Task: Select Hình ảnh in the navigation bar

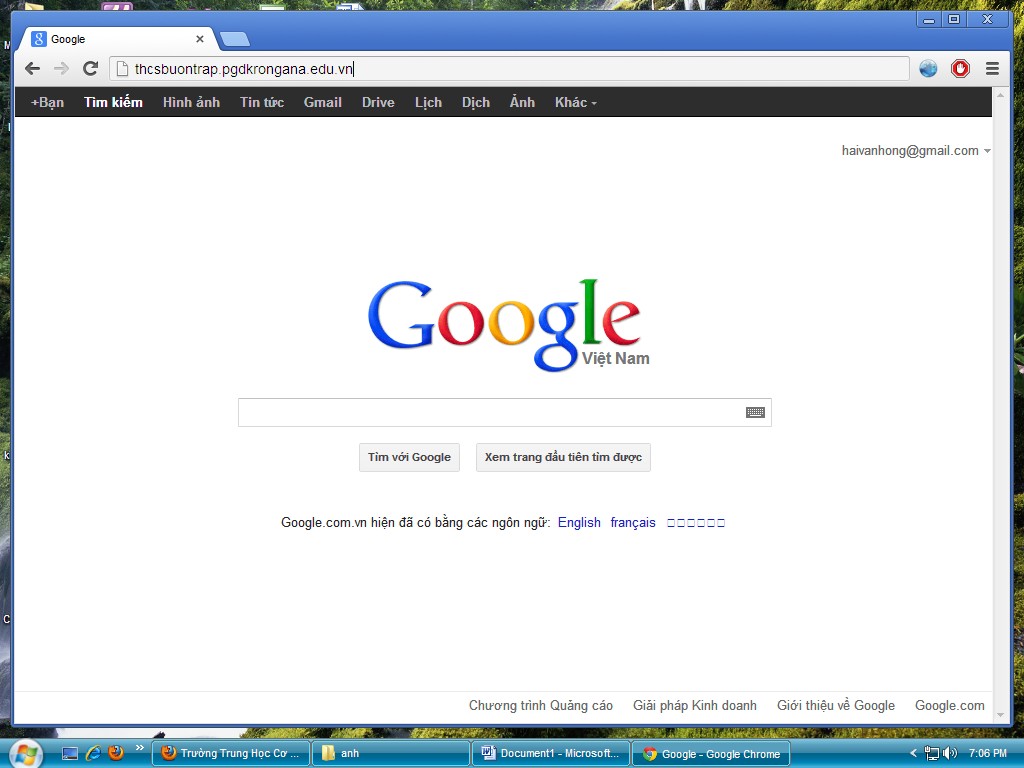Action: pyautogui.click(x=191, y=102)
